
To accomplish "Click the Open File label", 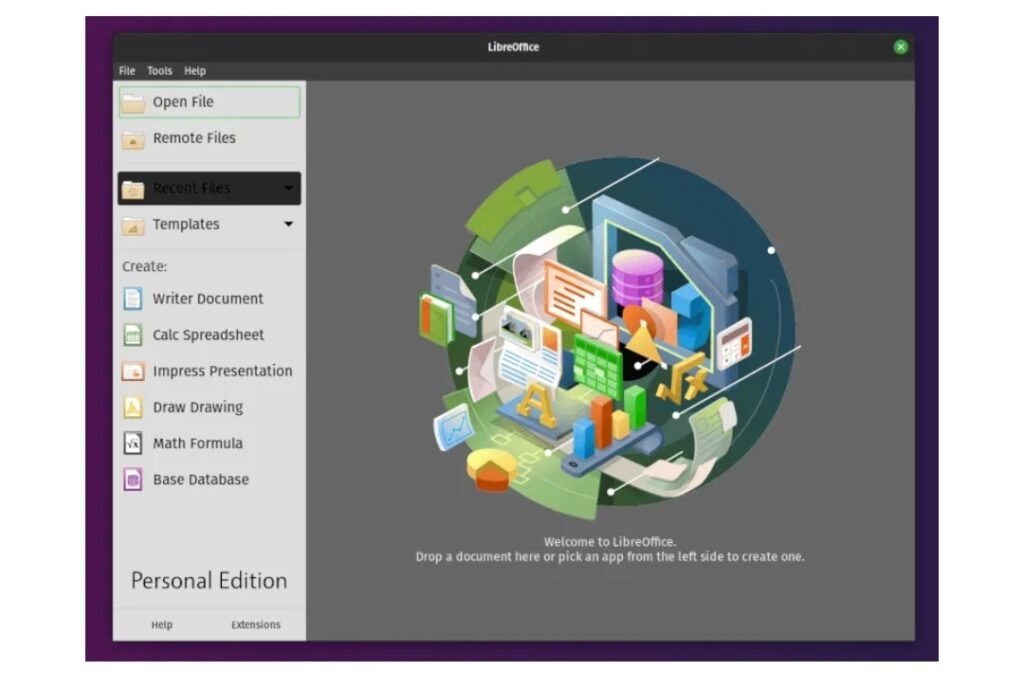I will coord(184,102).
